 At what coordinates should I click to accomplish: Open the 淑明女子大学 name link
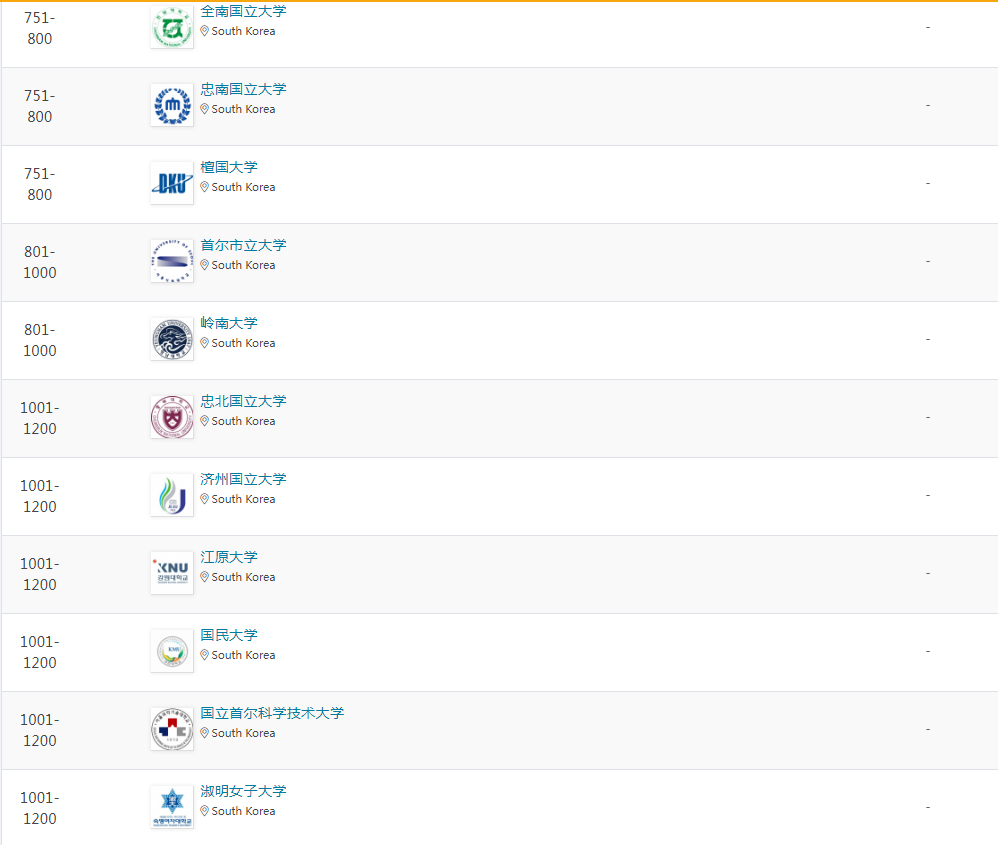[245, 791]
